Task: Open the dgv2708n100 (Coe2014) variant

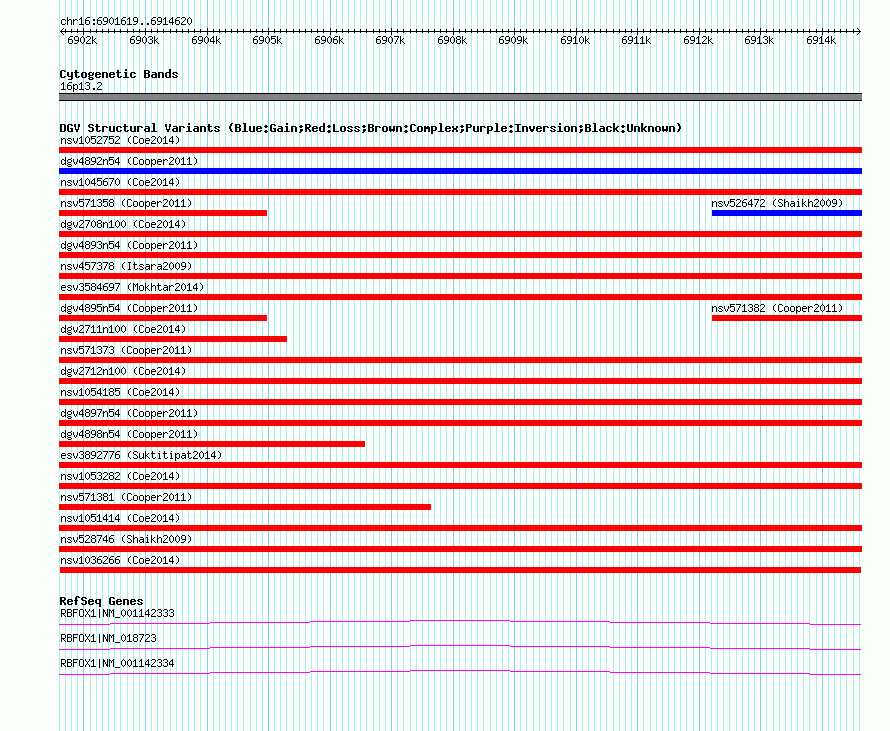Action: (x=123, y=224)
